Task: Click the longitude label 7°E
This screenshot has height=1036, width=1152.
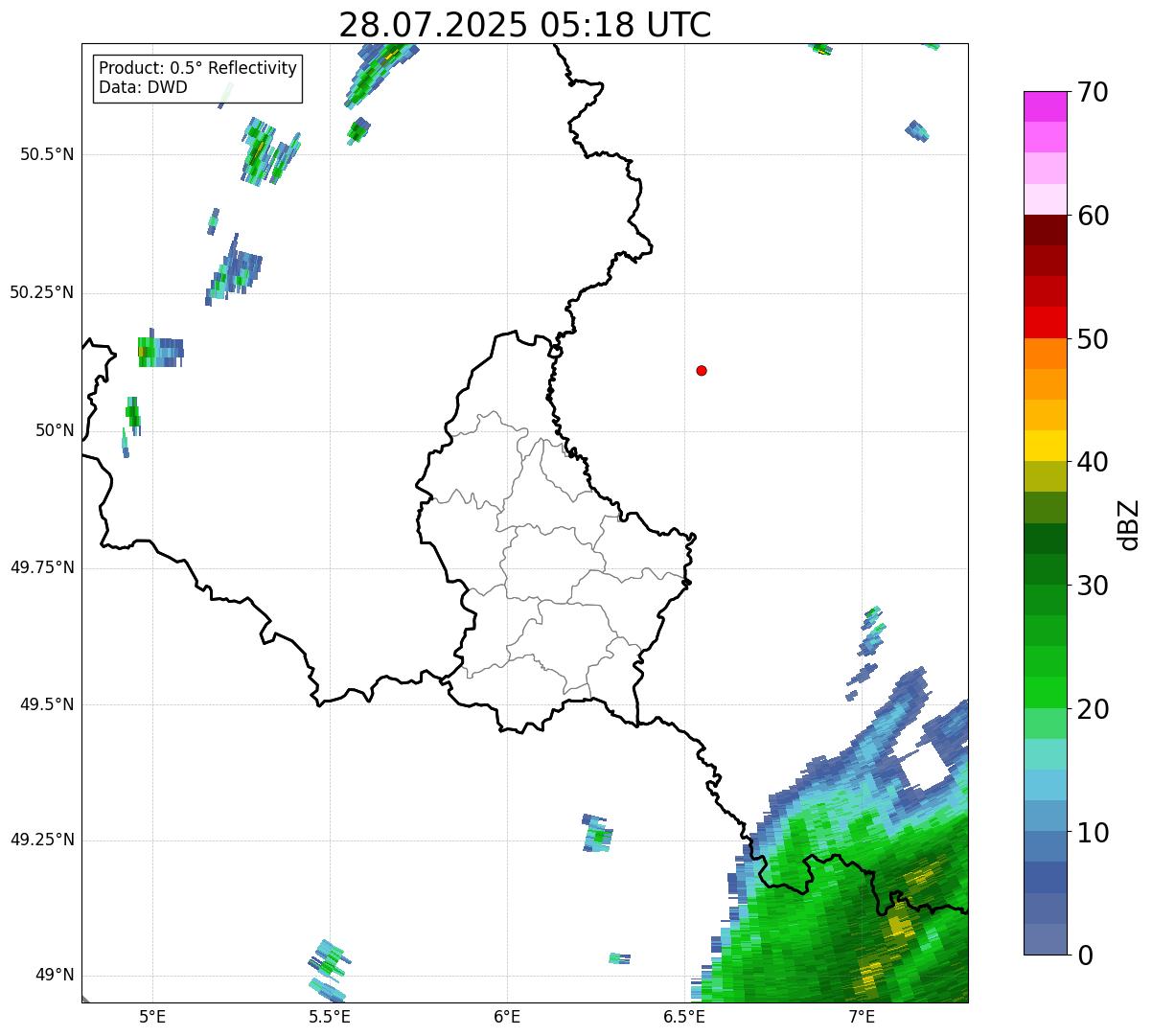Action: pyautogui.click(x=862, y=1016)
